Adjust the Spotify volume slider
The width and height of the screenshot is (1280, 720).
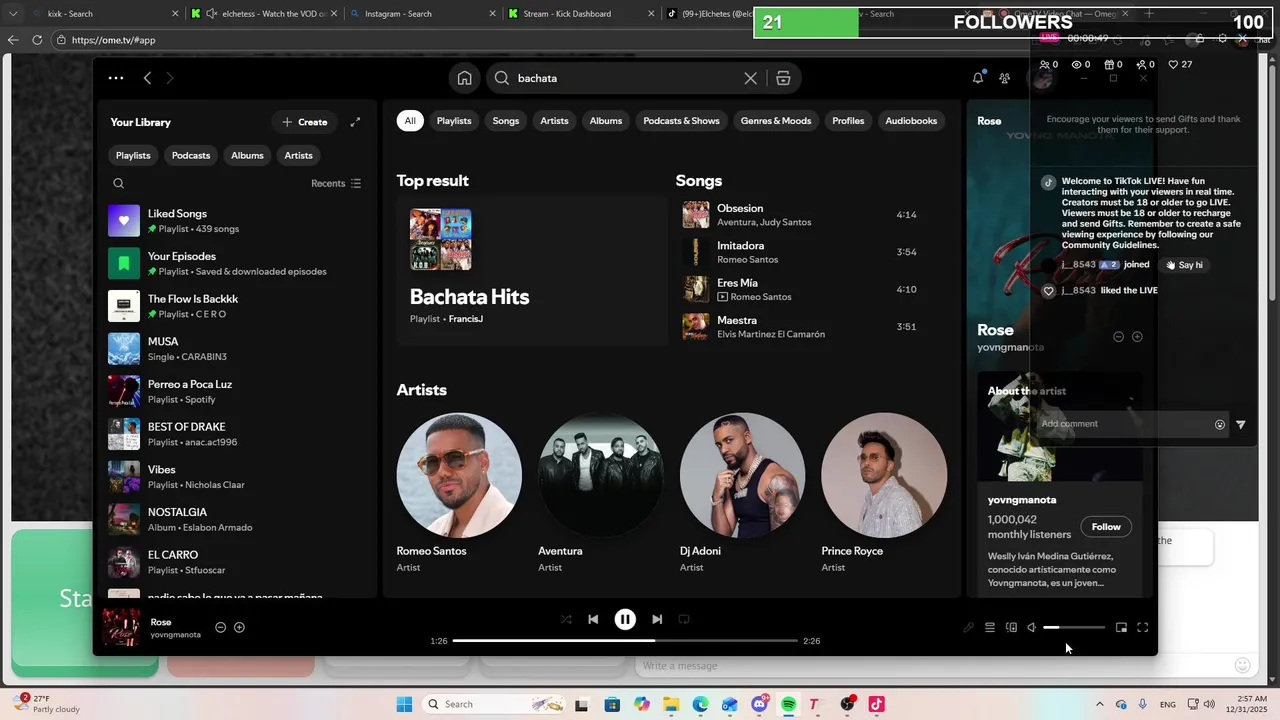coord(1074,627)
